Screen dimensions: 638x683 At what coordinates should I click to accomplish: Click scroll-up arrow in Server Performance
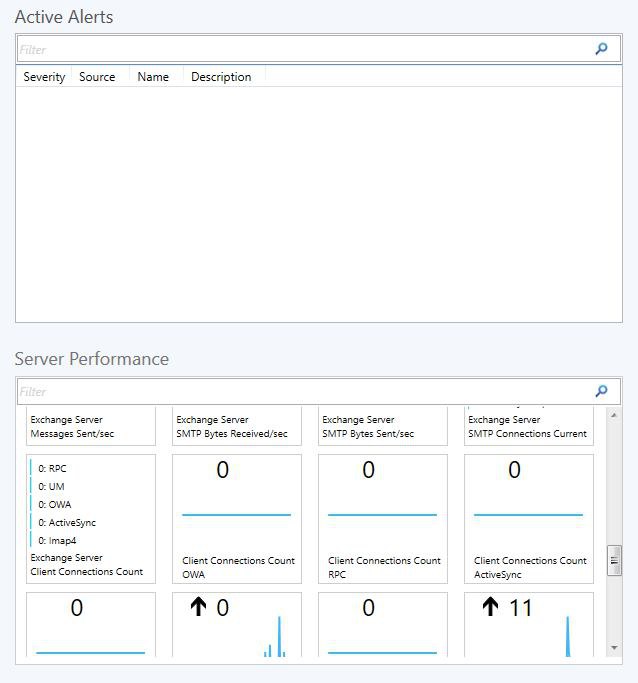pos(614,415)
